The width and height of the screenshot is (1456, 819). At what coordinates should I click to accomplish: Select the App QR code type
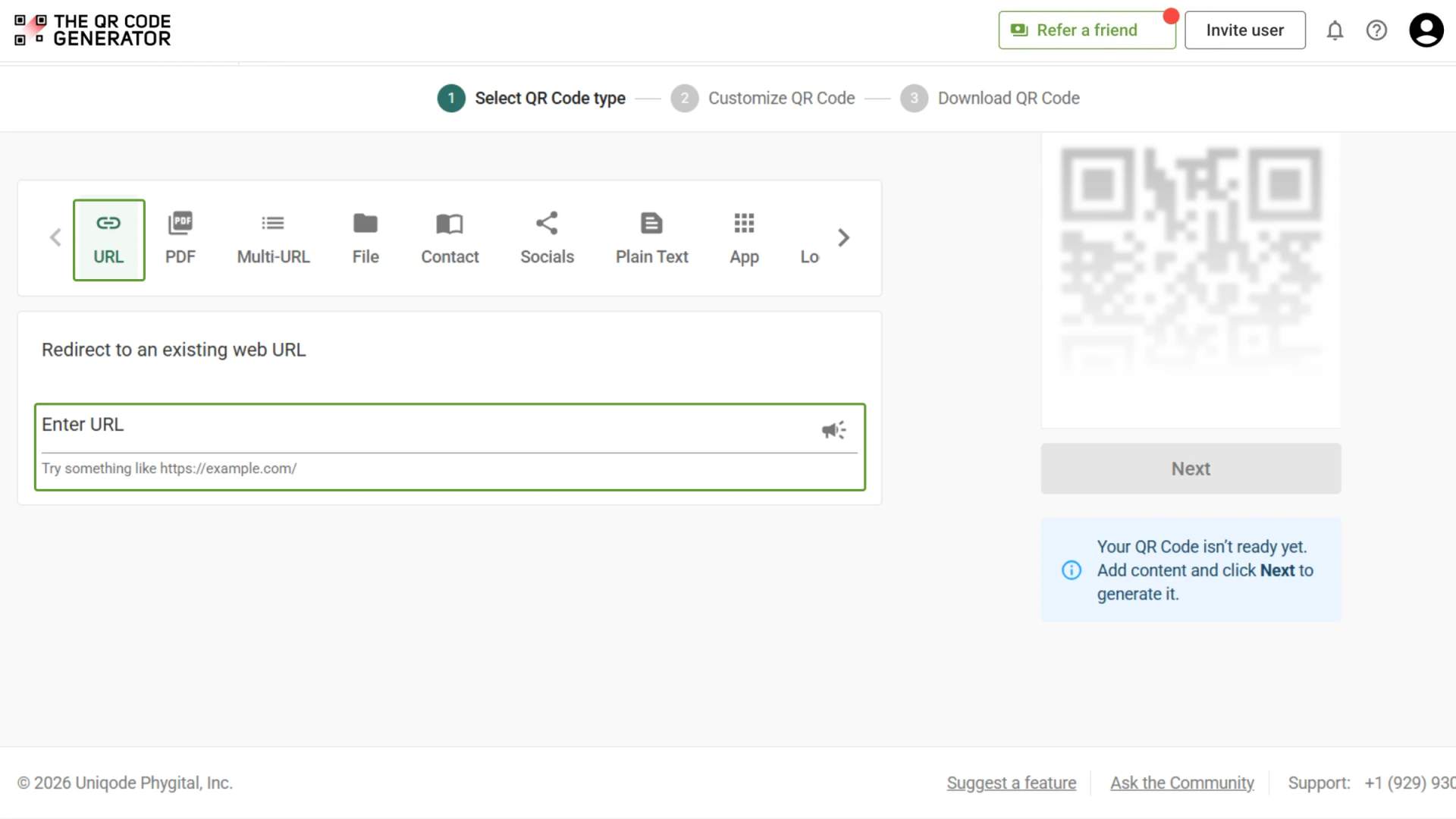point(744,240)
